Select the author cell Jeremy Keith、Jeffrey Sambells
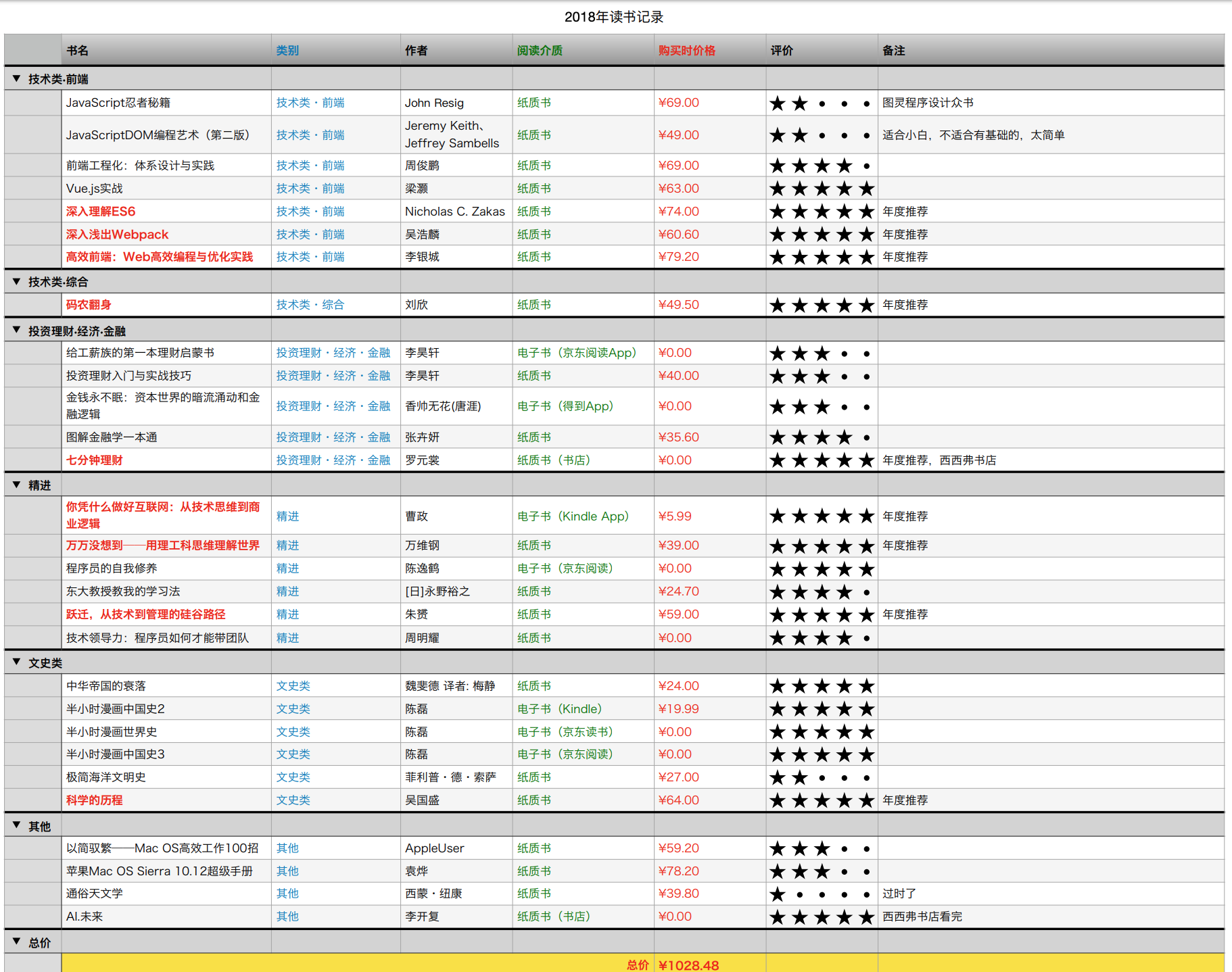Image resolution: width=1232 pixels, height=972 pixels. point(456,135)
